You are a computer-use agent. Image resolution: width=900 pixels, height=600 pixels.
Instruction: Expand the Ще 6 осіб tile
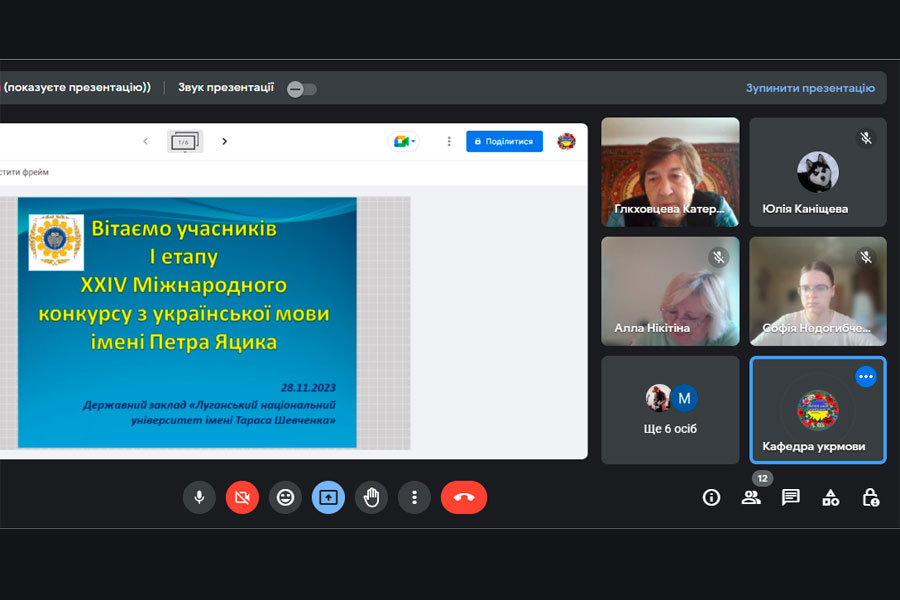[670, 410]
